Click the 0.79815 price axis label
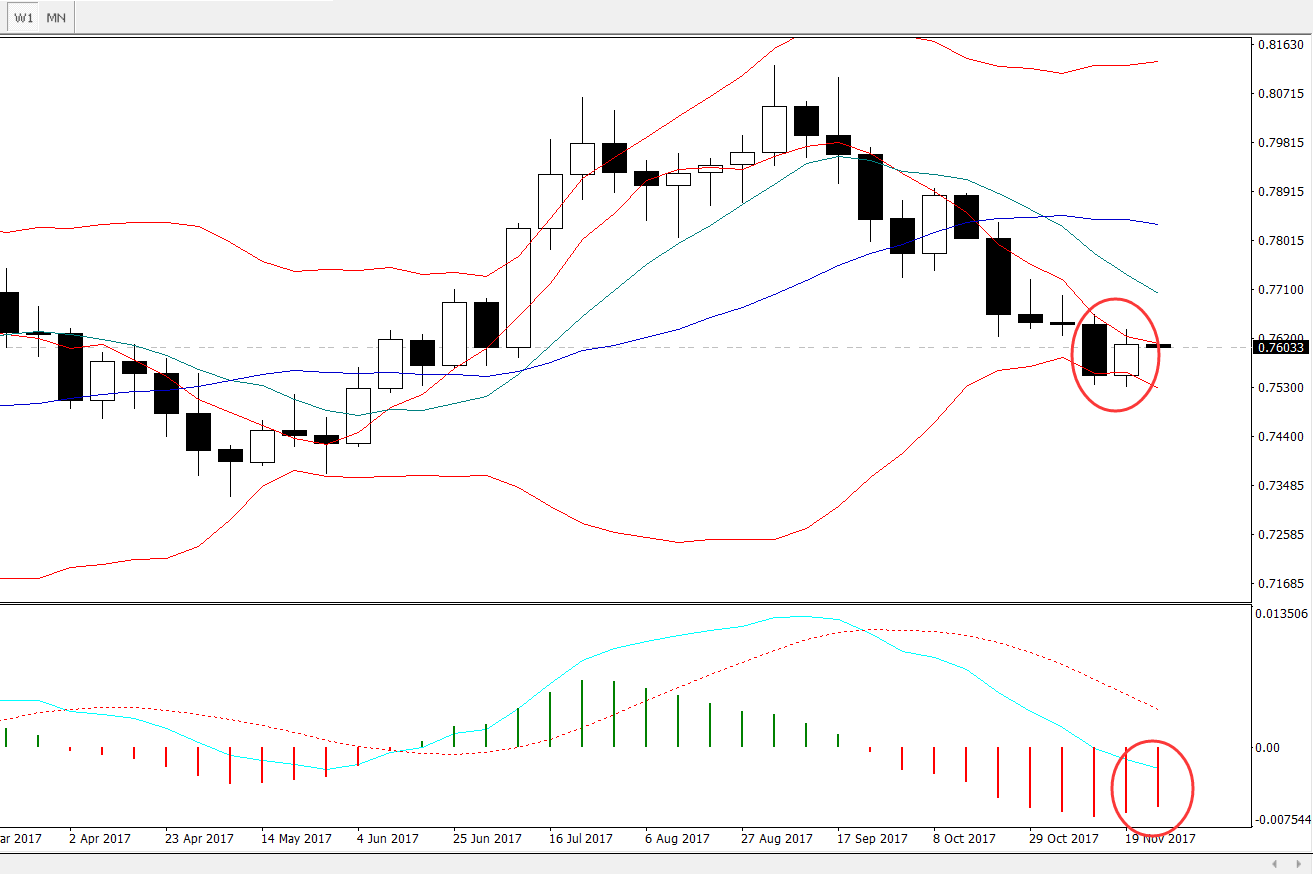 (x=1283, y=143)
